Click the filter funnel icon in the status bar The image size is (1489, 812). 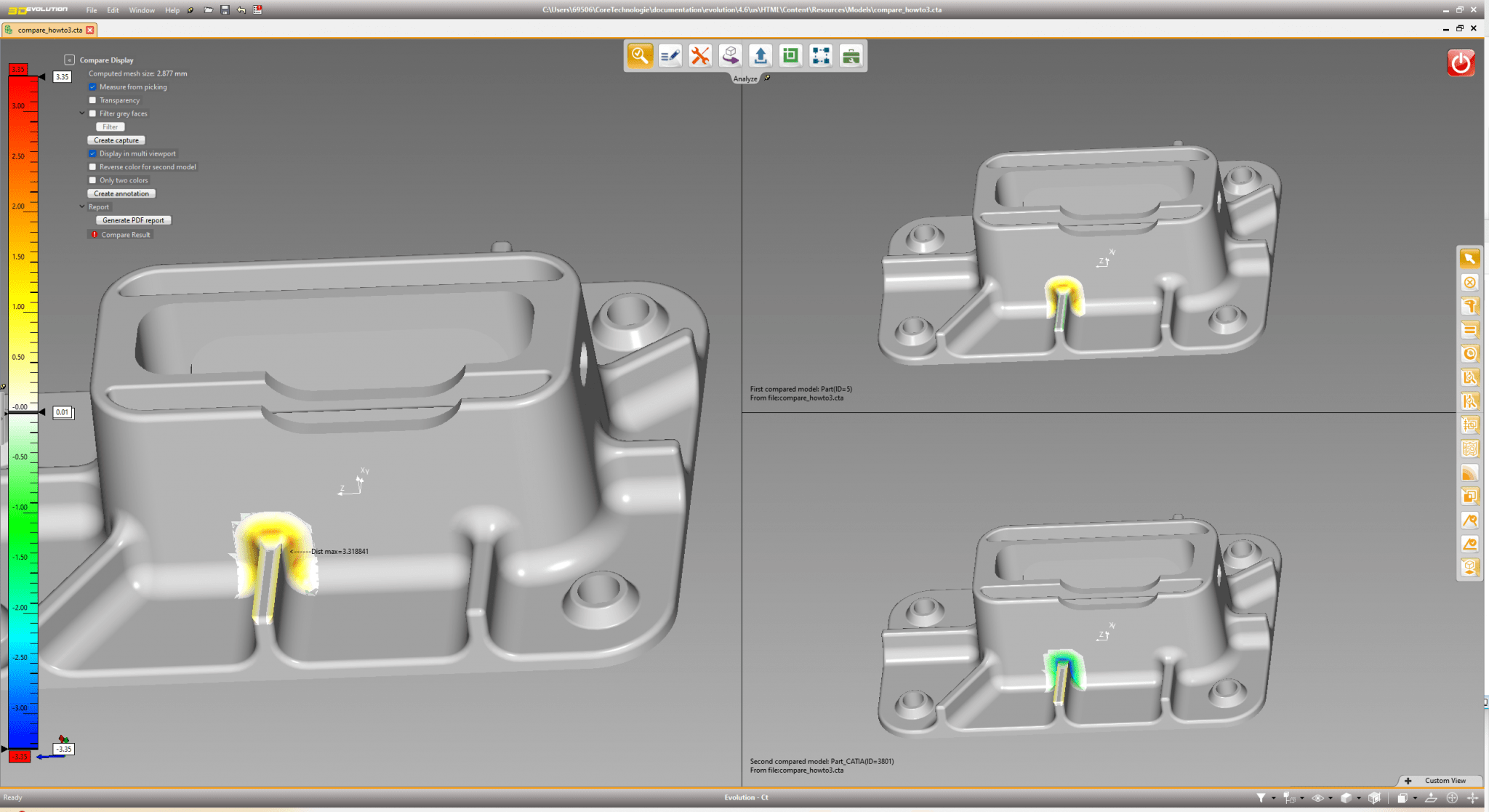[1261, 797]
